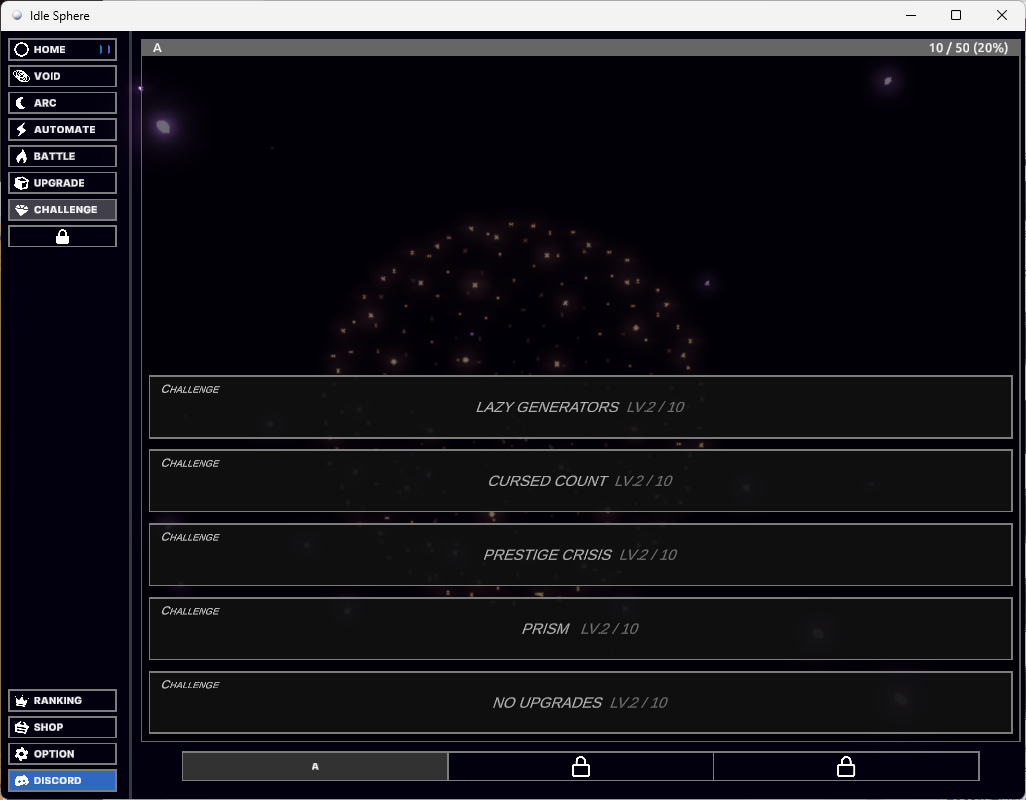
Task: Click the lightning bolt AUTOMATE icon
Action: click(20, 129)
